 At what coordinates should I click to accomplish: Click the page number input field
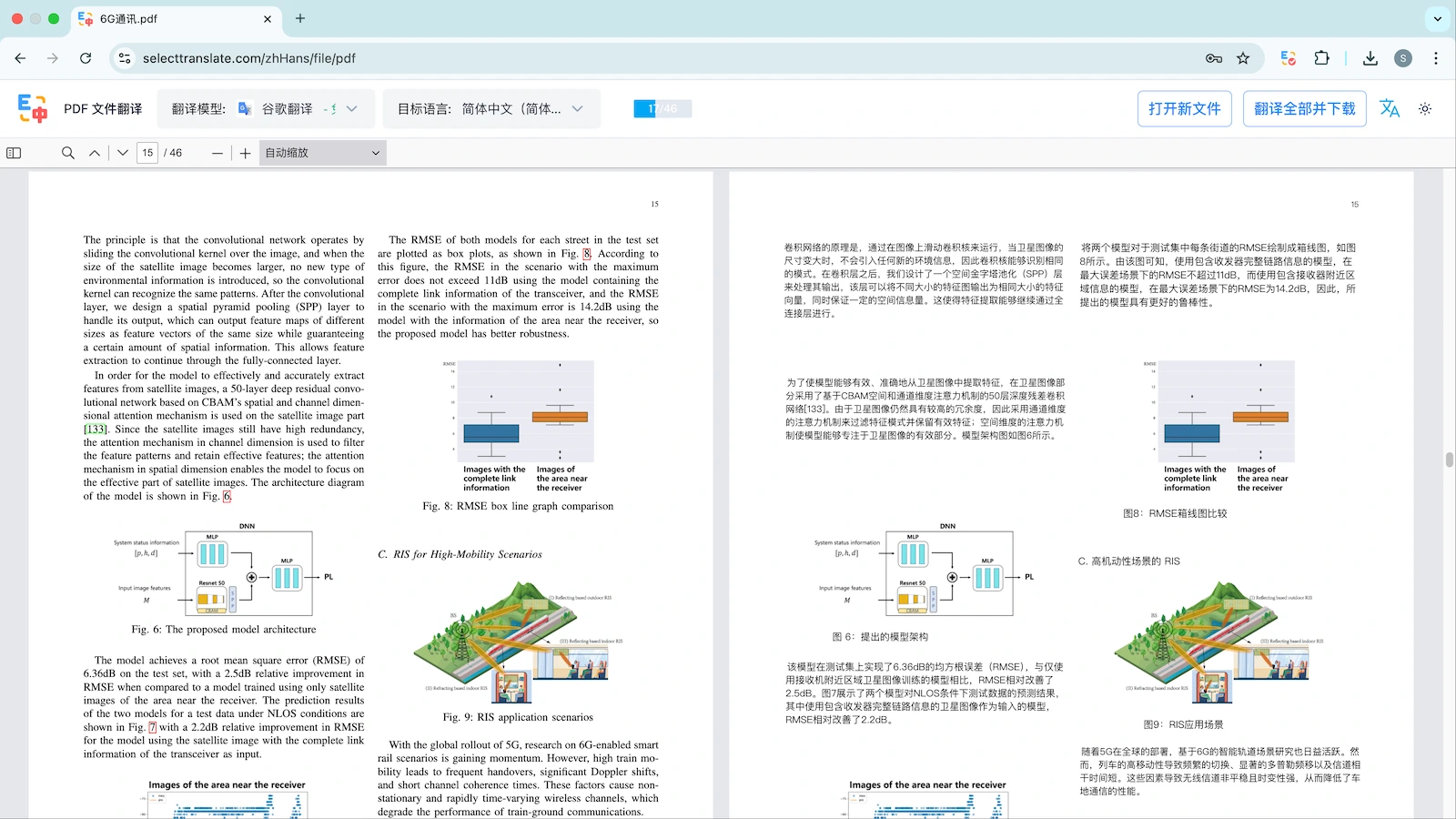coord(147,153)
